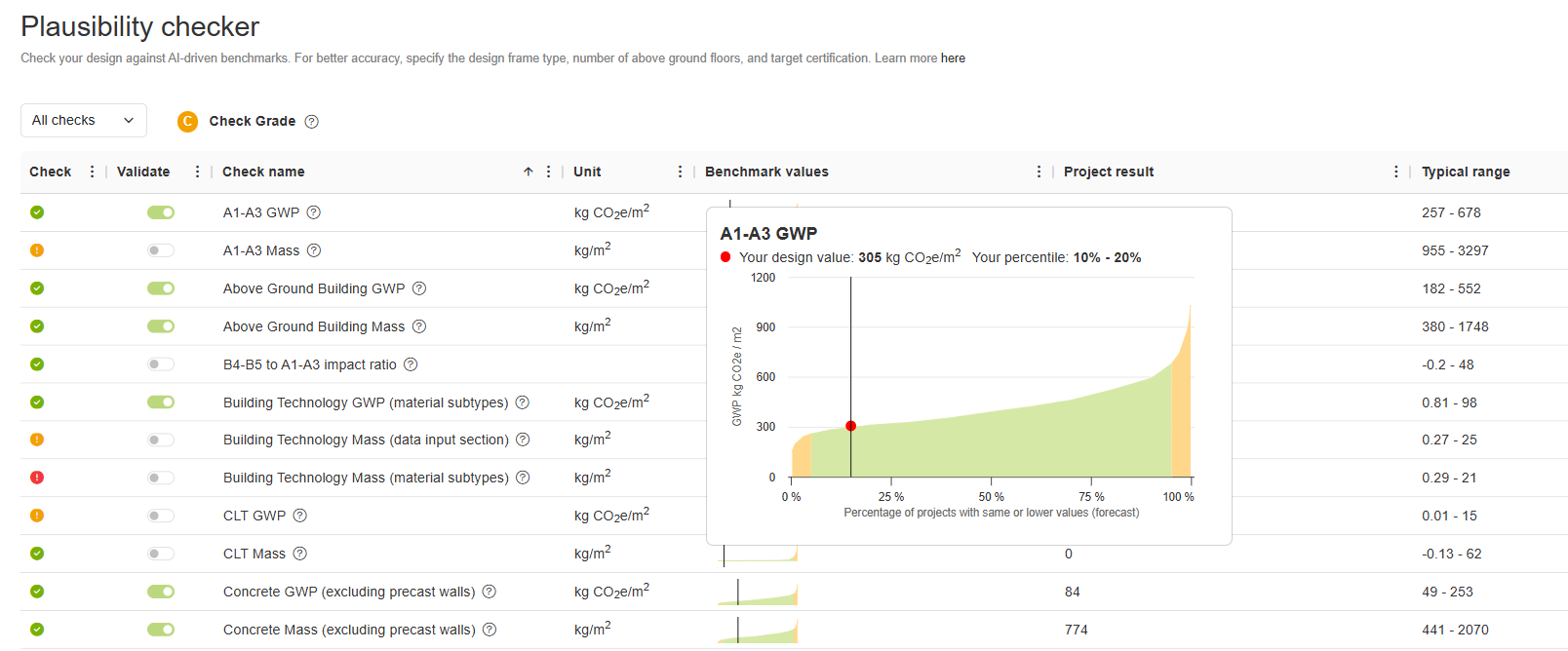This screenshot has height=651, width=1568.
Task: Turn on validate toggle for CLT Mass
Action: pyautogui.click(x=161, y=554)
